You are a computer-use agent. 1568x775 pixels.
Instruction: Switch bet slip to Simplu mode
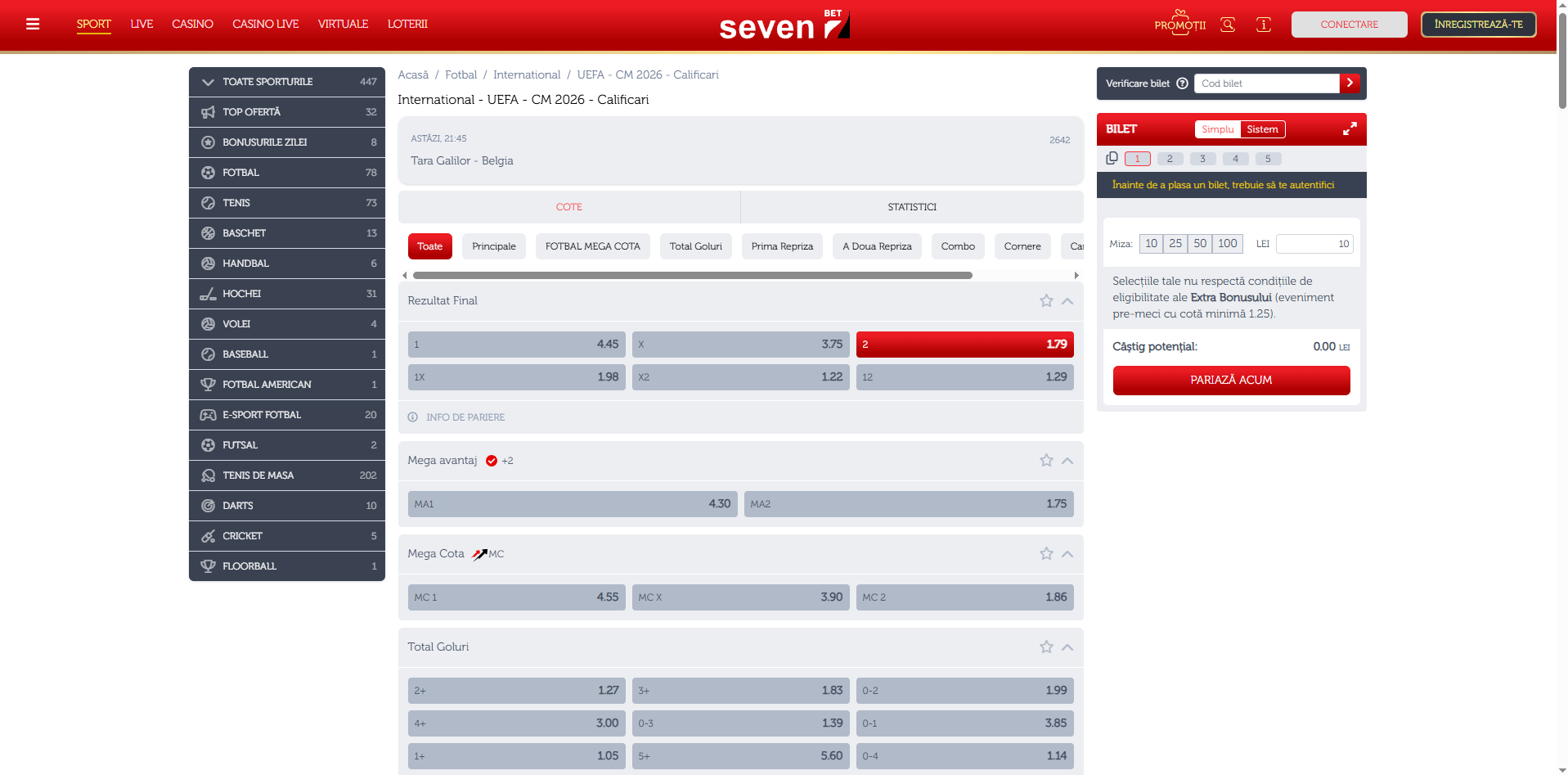coord(1217,129)
